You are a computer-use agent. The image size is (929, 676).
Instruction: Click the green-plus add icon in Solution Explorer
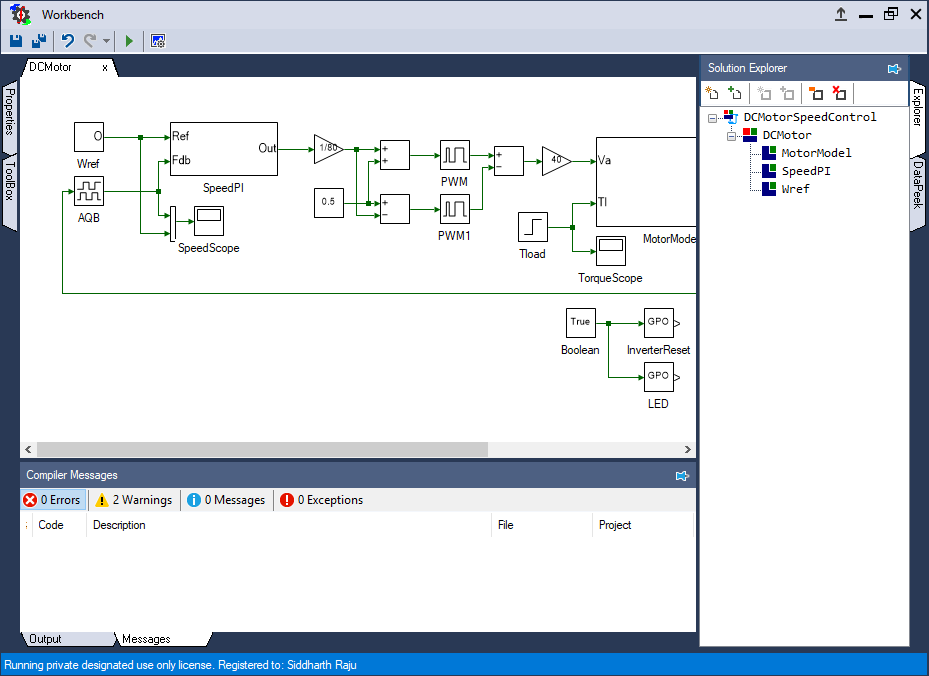(735, 93)
